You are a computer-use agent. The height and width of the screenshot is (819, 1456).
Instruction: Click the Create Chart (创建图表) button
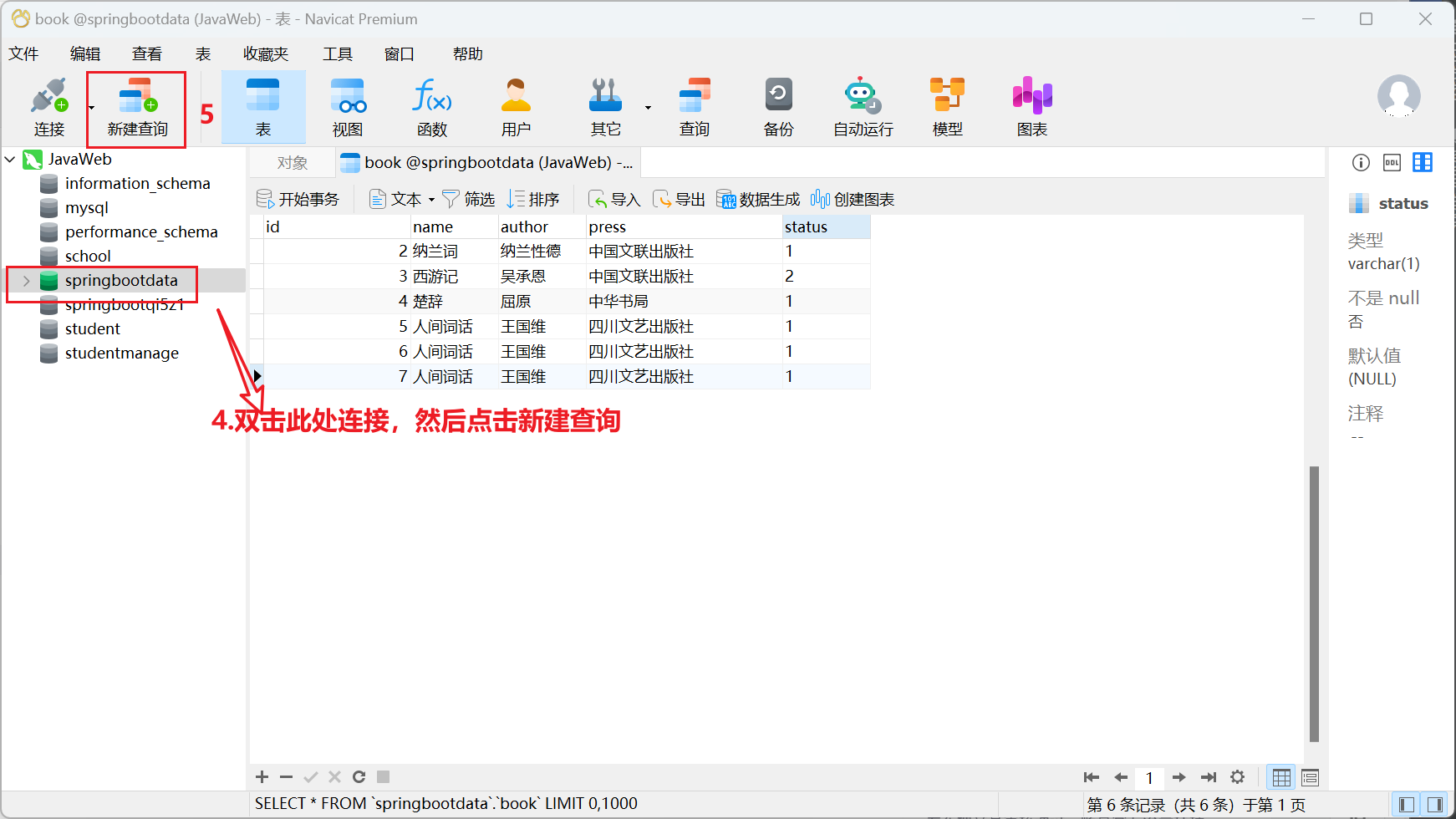(853, 199)
